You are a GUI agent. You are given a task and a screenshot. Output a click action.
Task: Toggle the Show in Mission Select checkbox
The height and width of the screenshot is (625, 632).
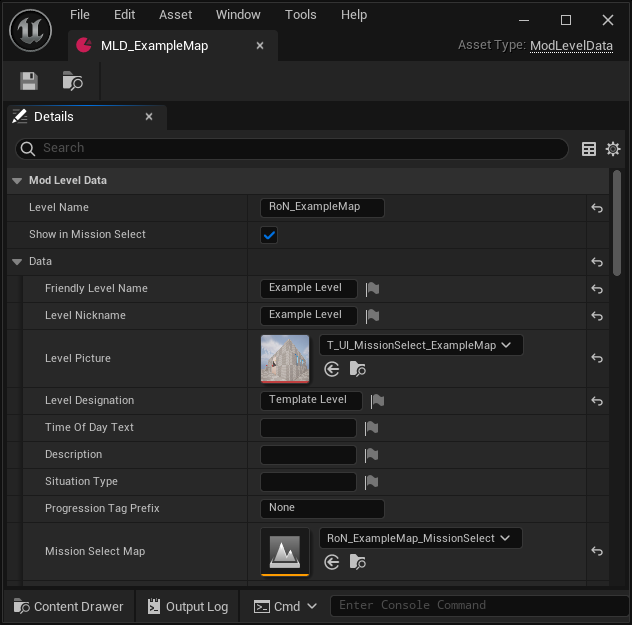point(268,235)
